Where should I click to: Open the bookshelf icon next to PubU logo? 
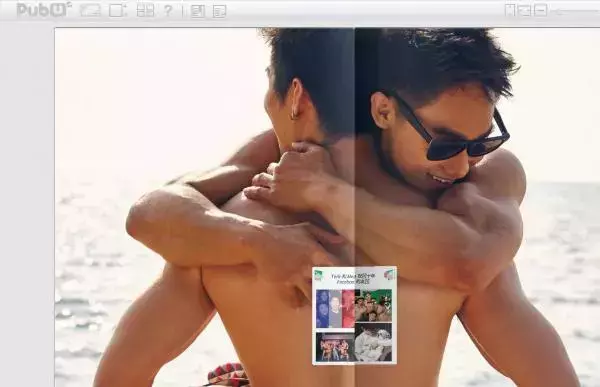(x=90, y=10)
